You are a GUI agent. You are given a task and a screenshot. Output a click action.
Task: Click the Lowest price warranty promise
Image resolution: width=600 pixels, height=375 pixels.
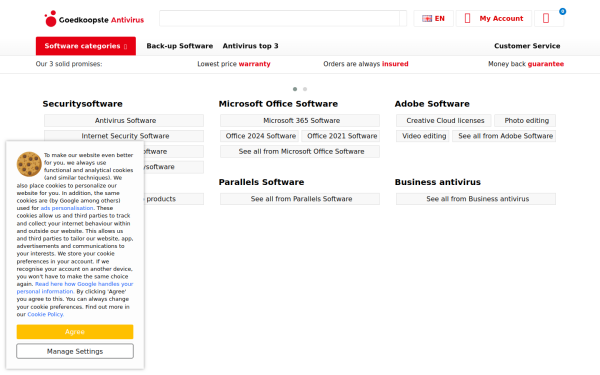tap(234, 64)
